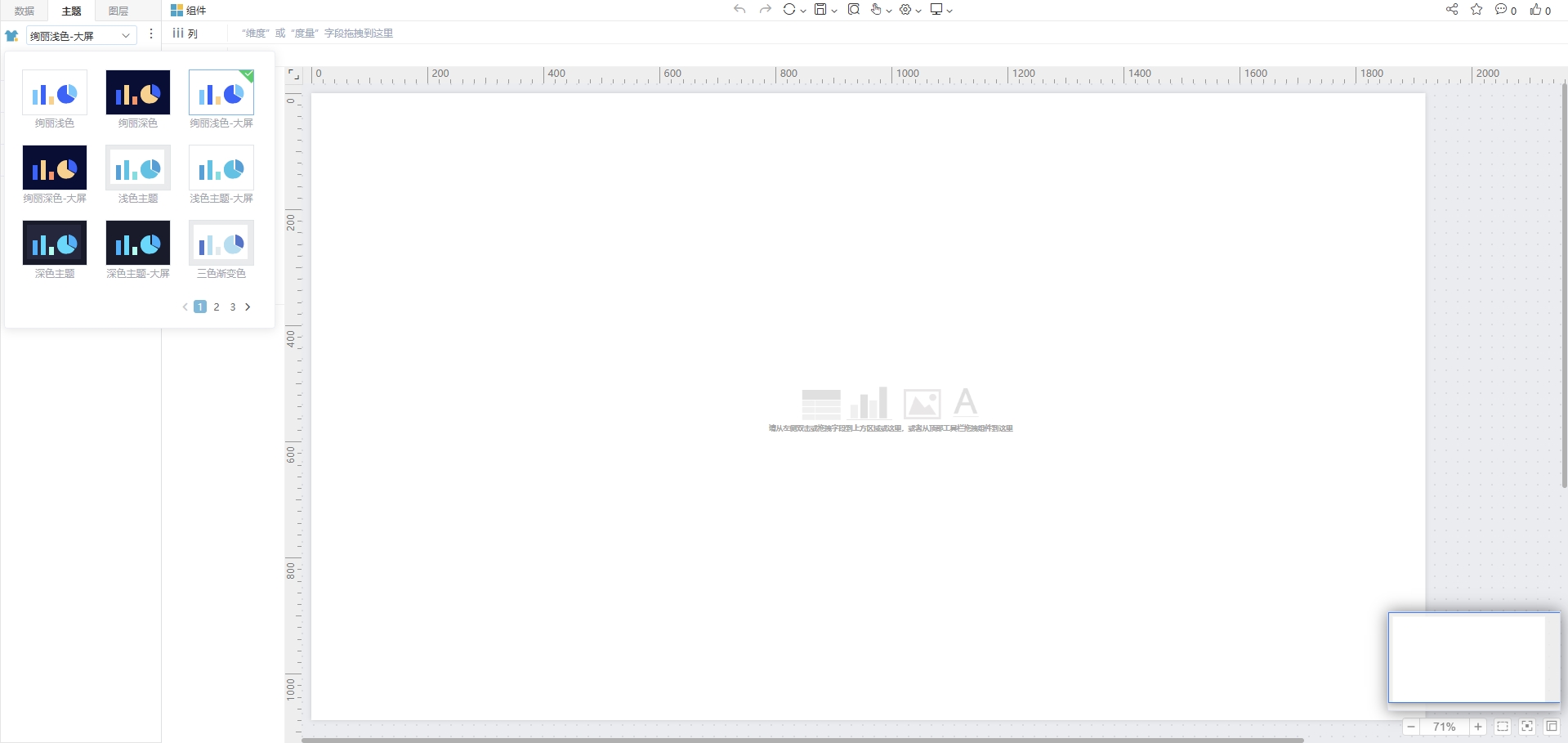Select the 绚丽浅色 theme thumbnail
This screenshot has width=1568, height=743.
click(55, 92)
